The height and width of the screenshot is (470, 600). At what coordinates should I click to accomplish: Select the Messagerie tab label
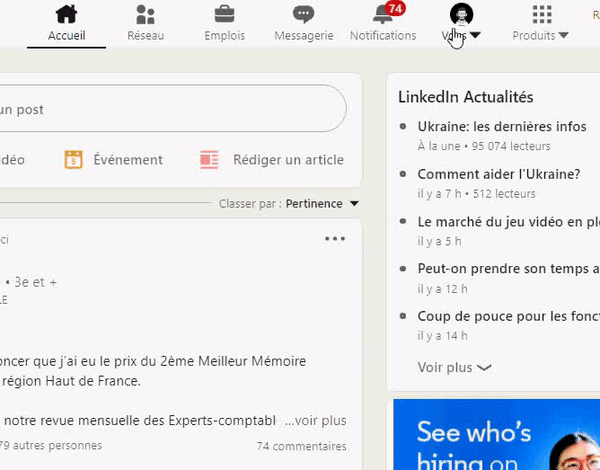[x=304, y=36]
